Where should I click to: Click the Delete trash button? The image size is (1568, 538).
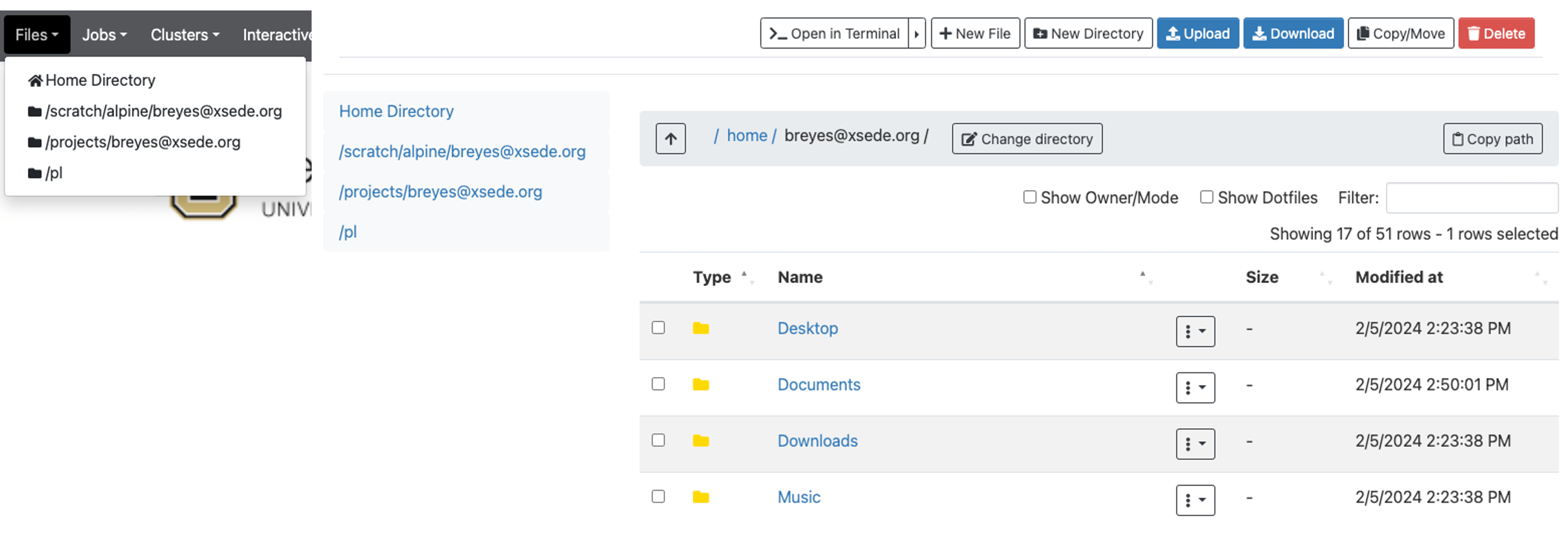pos(1496,34)
